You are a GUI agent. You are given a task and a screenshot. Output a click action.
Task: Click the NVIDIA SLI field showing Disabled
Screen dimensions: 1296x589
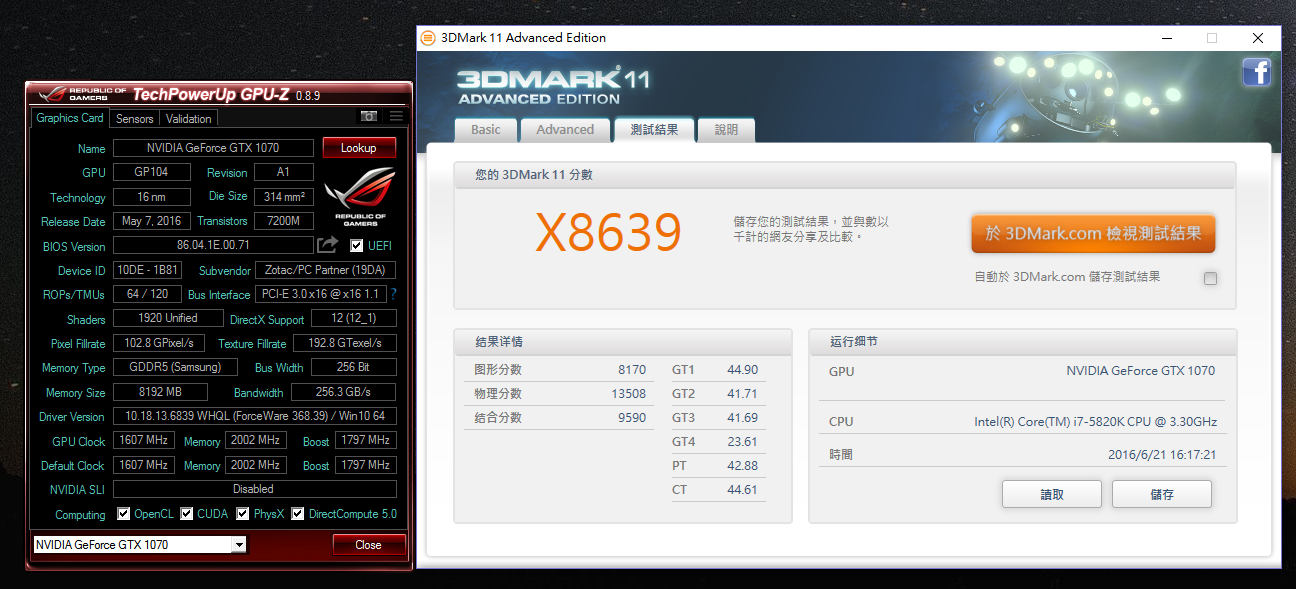255,489
